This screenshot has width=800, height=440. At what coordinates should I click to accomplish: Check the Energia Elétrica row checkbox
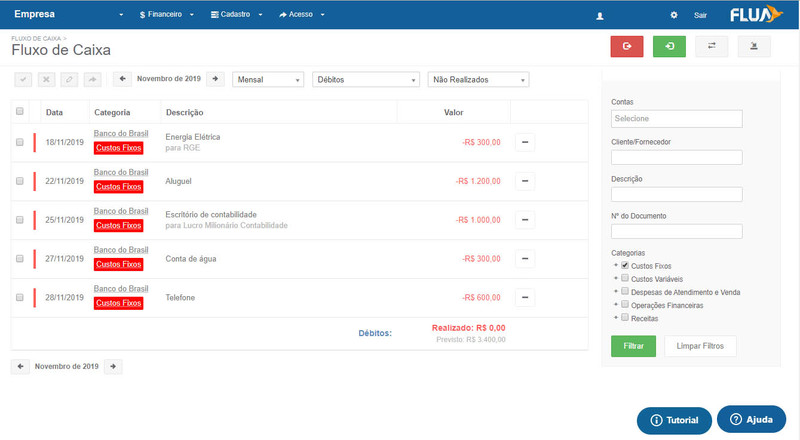point(20,142)
